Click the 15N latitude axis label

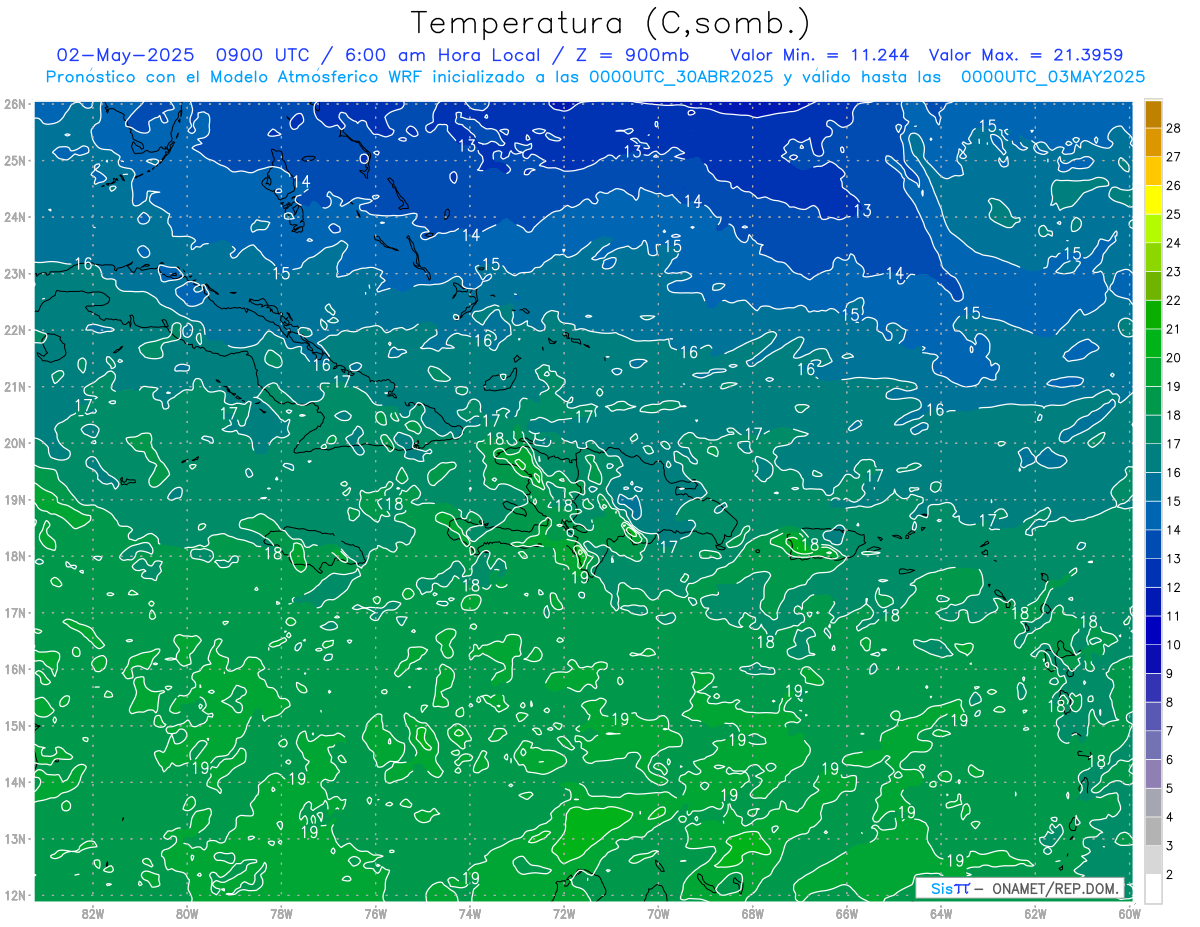[x=14, y=726]
